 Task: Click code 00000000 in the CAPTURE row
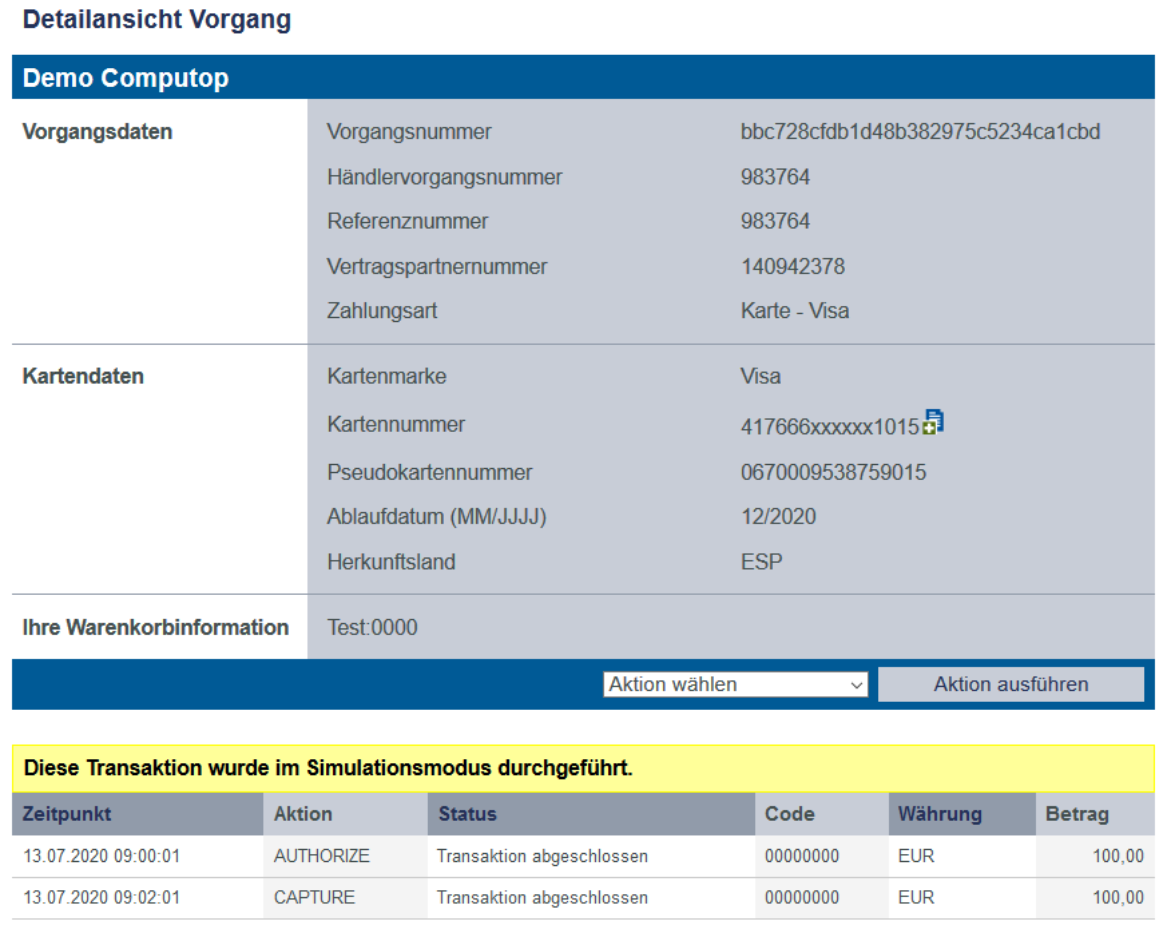point(801,897)
